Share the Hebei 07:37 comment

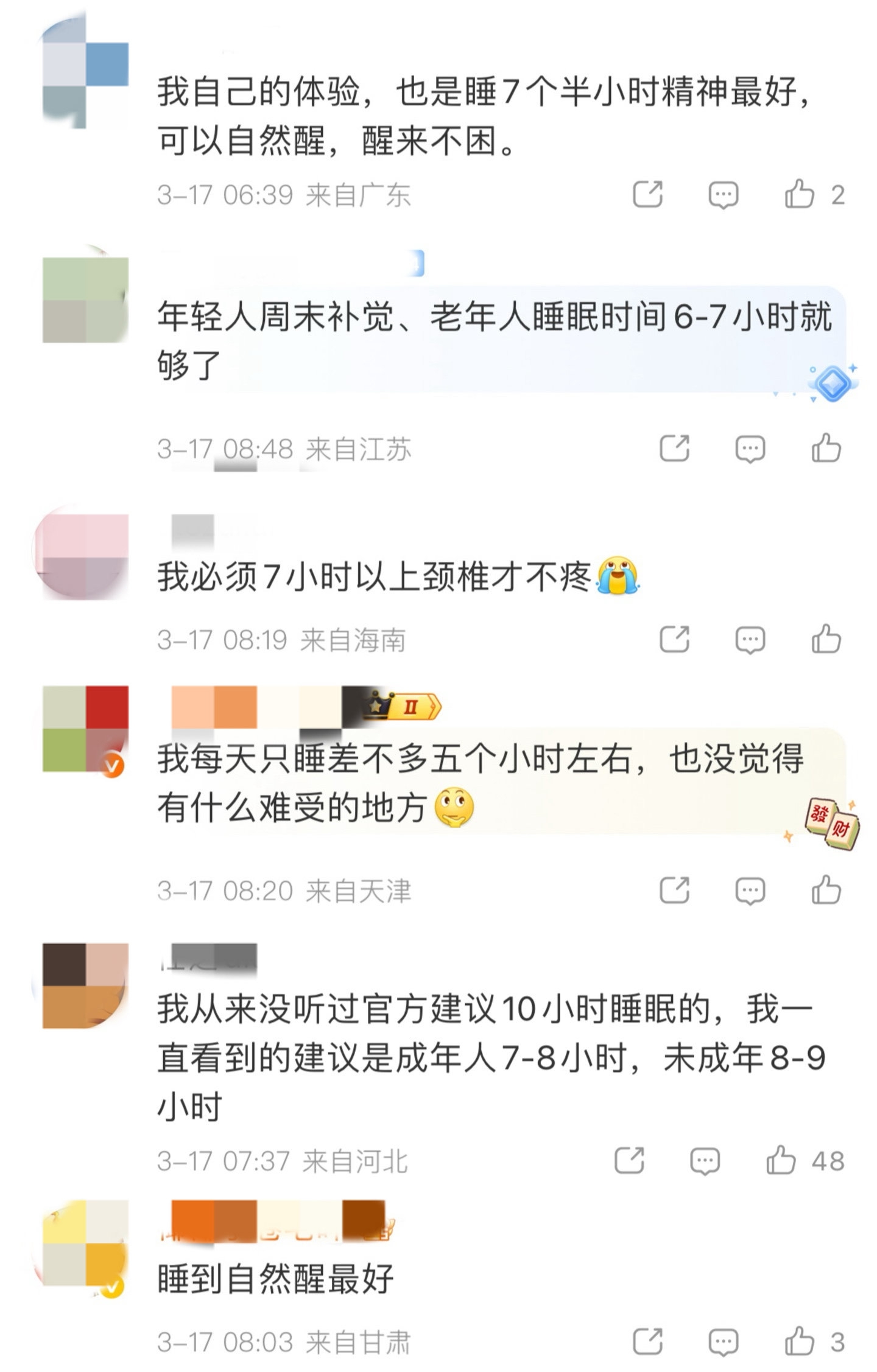coord(629,1160)
